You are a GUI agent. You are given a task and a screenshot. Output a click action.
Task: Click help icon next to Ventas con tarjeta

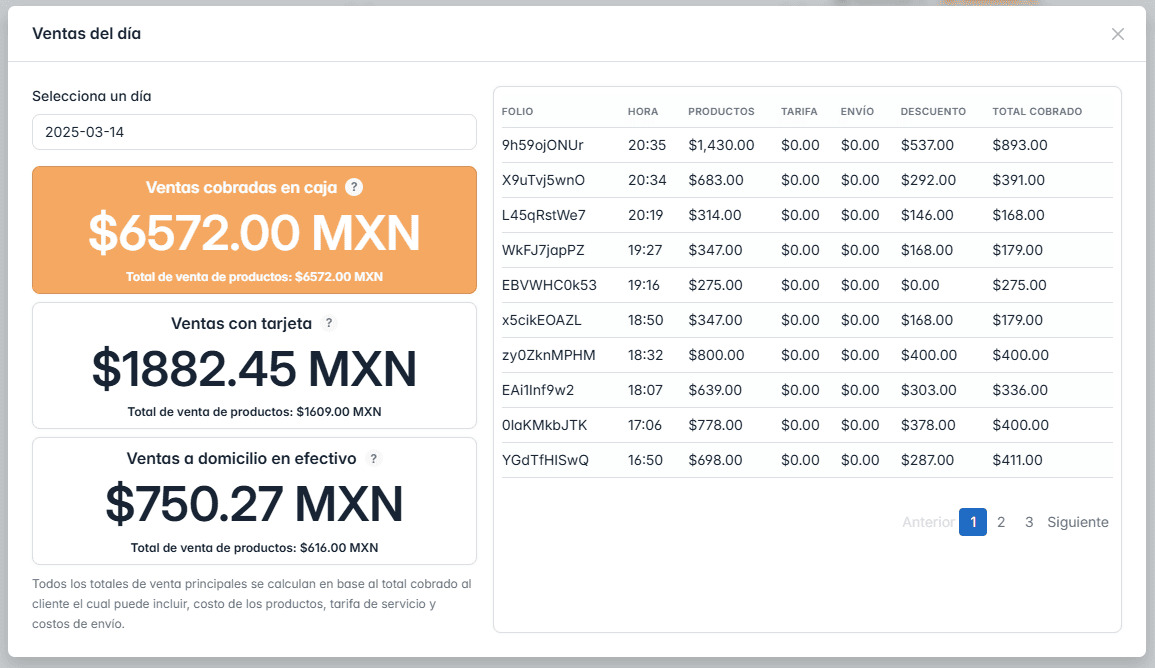(x=329, y=323)
